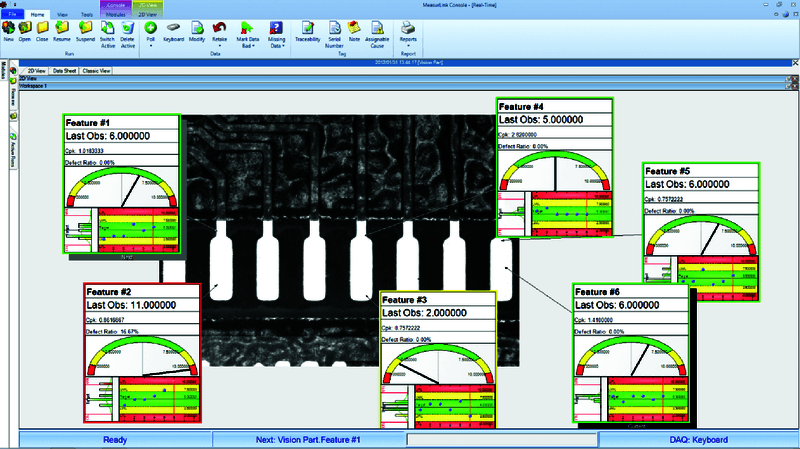The height and width of the screenshot is (449, 800).
Task: Click the Feature #5 title
Action: [667, 171]
